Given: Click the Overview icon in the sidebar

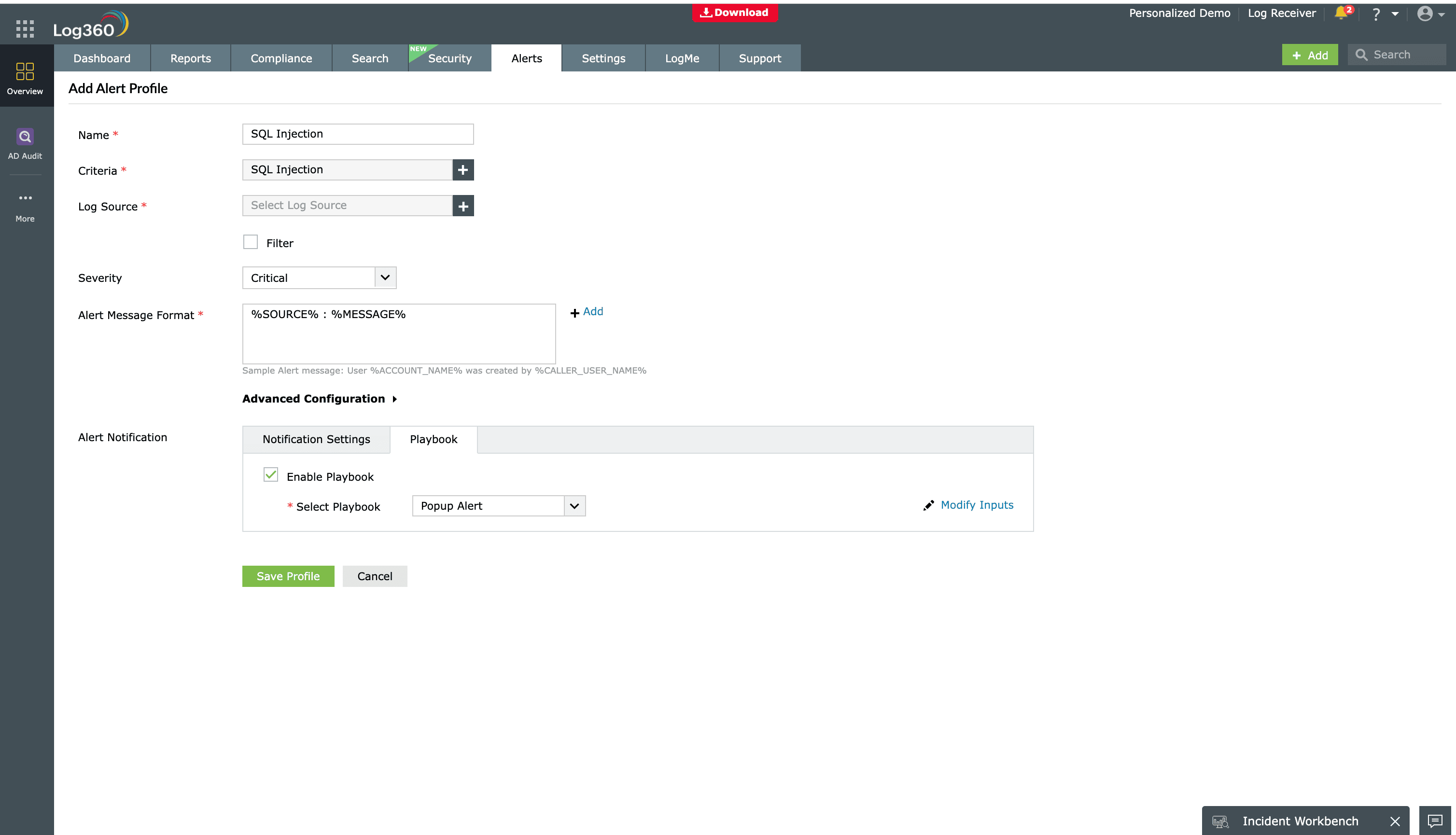Looking at the screenshot, I should coord(25,71).
